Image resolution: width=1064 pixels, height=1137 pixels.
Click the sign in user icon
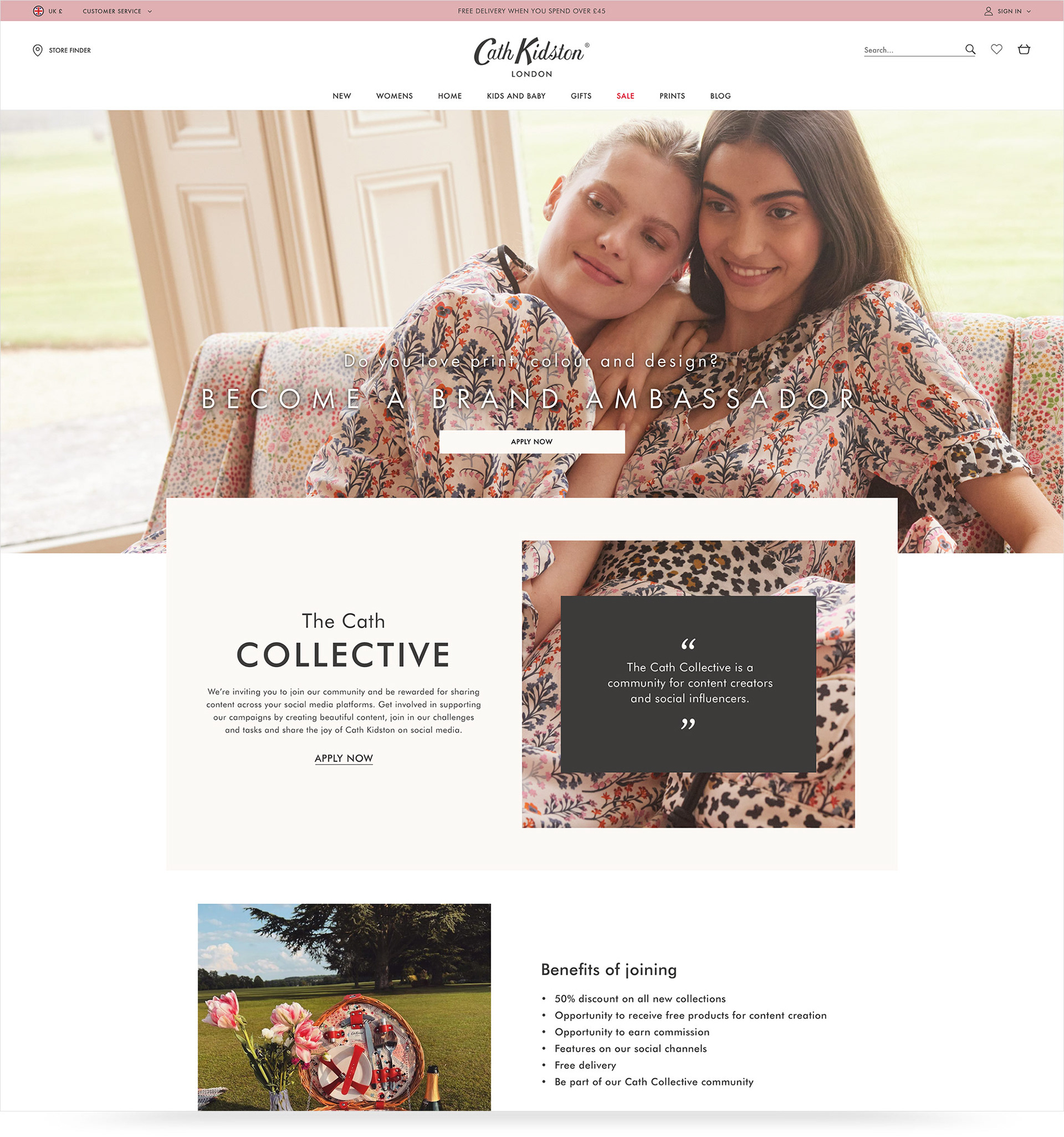click(x=988, y=11)
